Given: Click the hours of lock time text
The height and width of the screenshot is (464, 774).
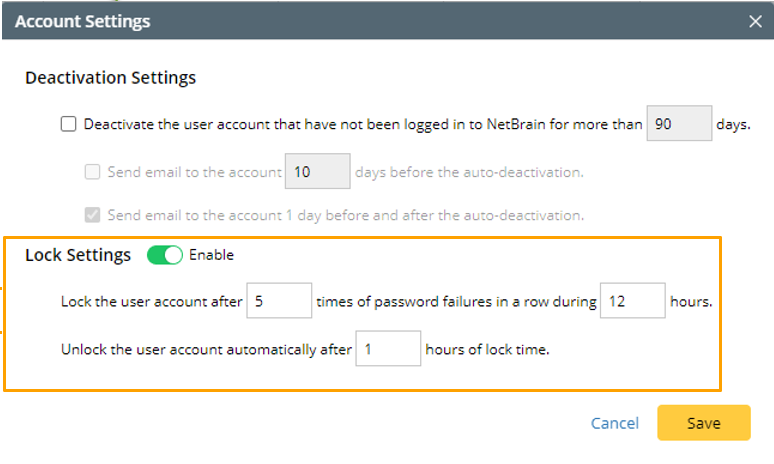Looking at the screenshot, I should [x=485, y=350].
